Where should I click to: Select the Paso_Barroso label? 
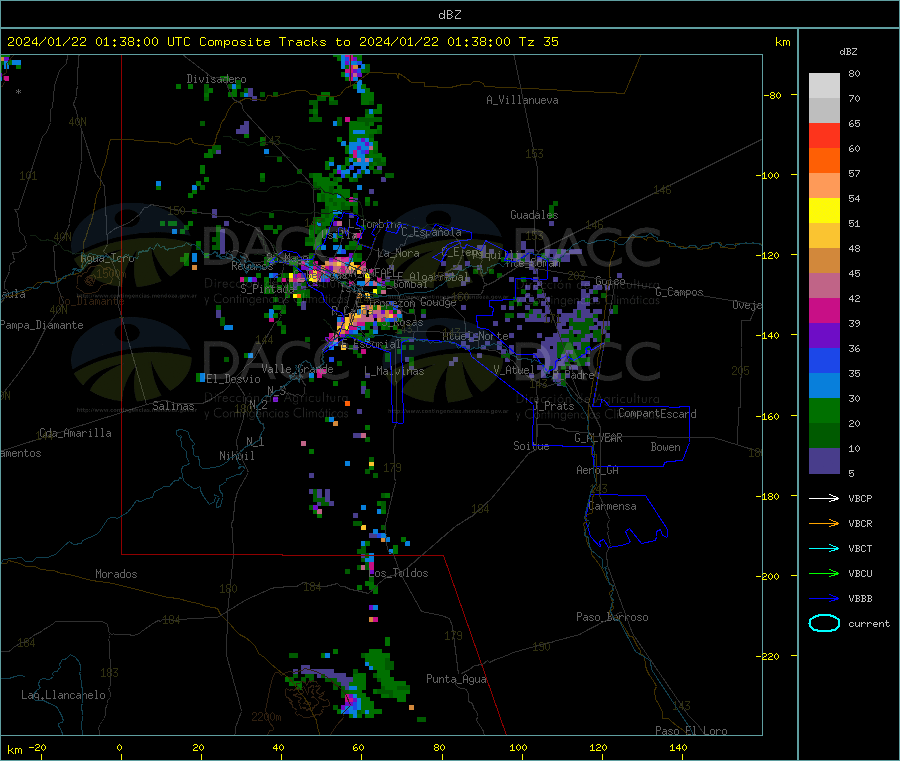(612, 617)
